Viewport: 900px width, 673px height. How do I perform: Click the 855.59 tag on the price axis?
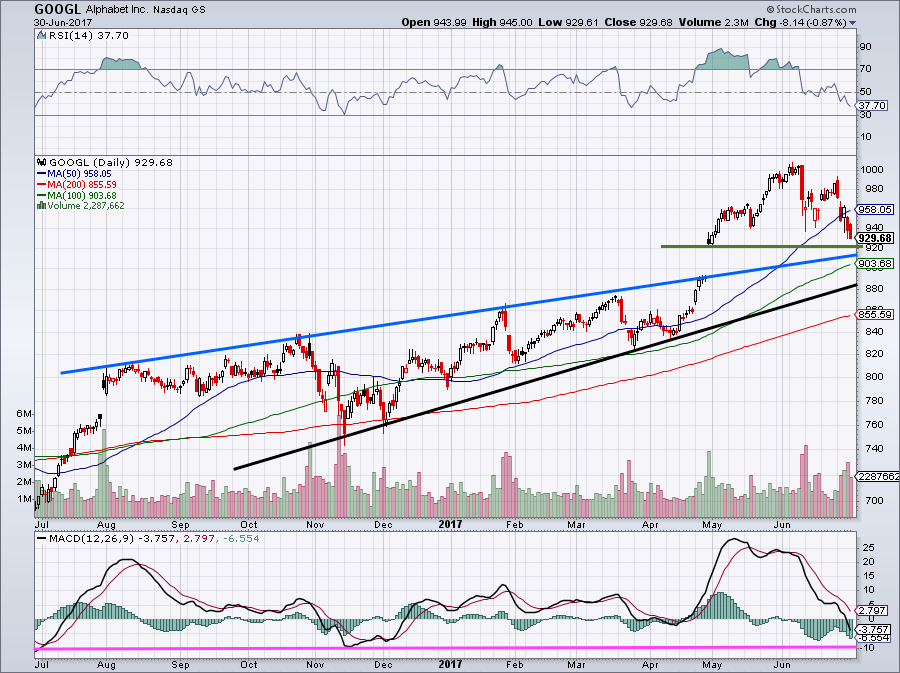pos(875,314)
